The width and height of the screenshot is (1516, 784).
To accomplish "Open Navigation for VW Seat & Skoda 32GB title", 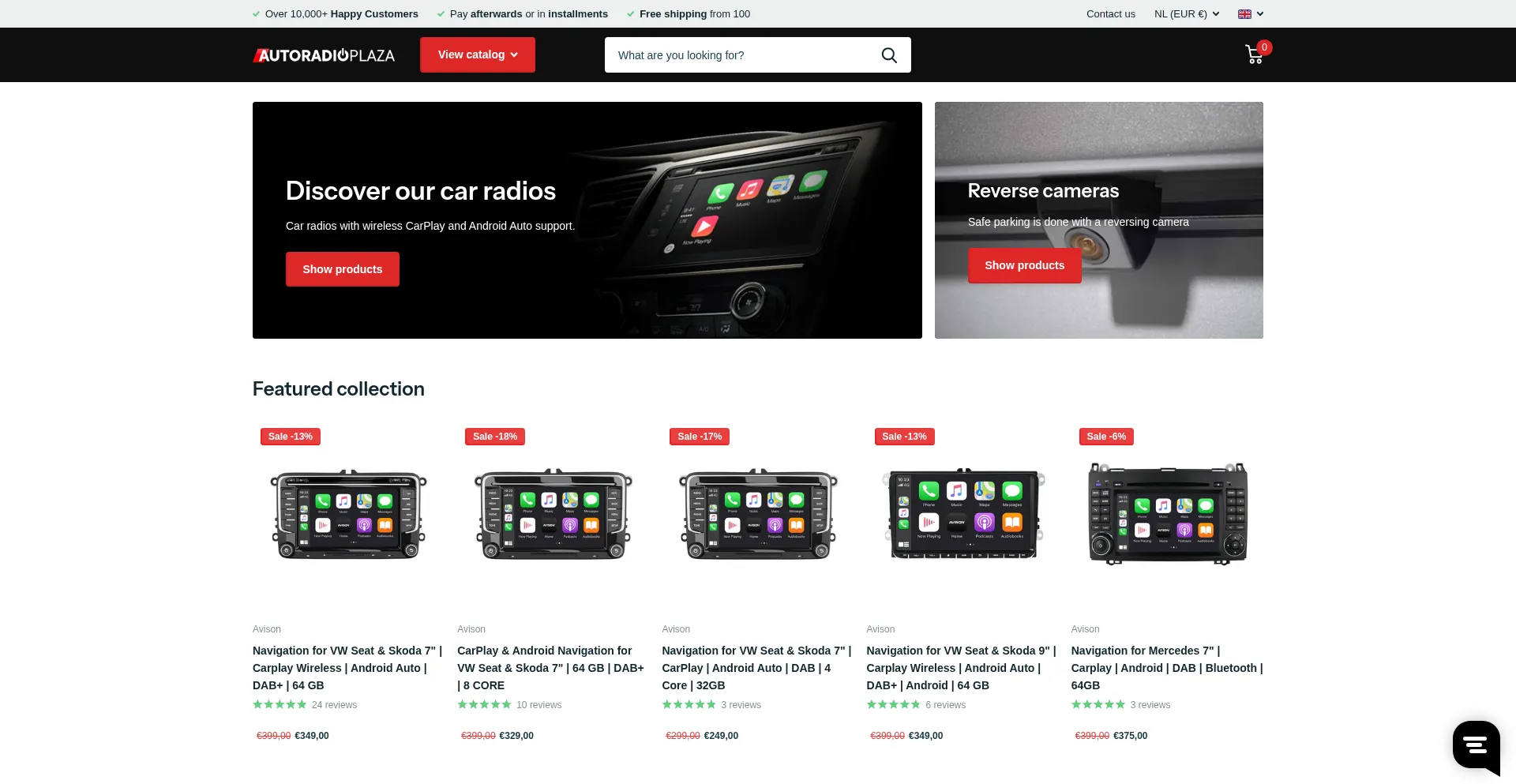I will 756,668.
